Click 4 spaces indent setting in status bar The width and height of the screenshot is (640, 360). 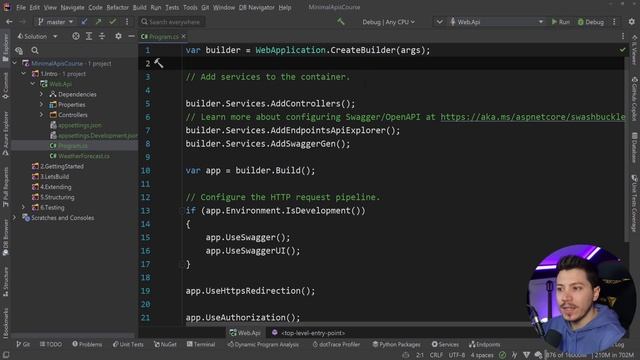coord(482,355)
